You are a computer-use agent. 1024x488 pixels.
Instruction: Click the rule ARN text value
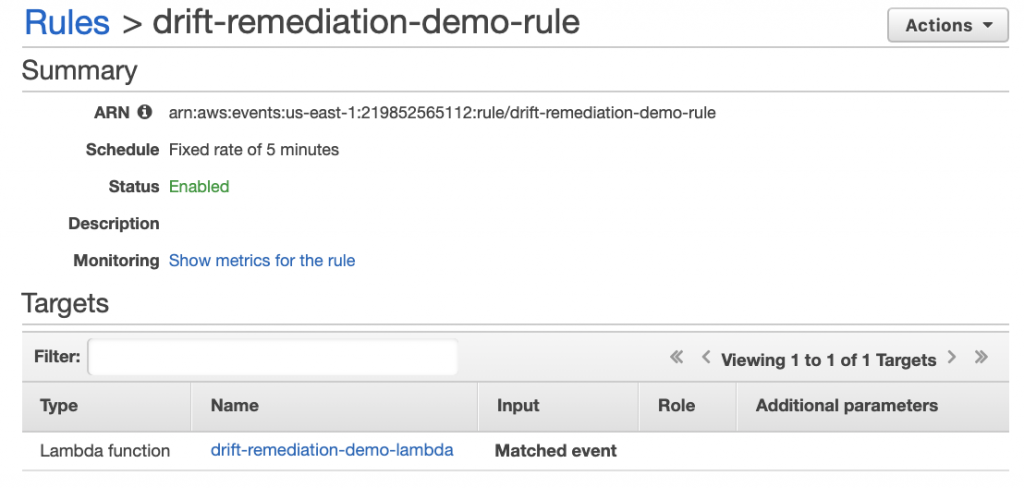442,113
